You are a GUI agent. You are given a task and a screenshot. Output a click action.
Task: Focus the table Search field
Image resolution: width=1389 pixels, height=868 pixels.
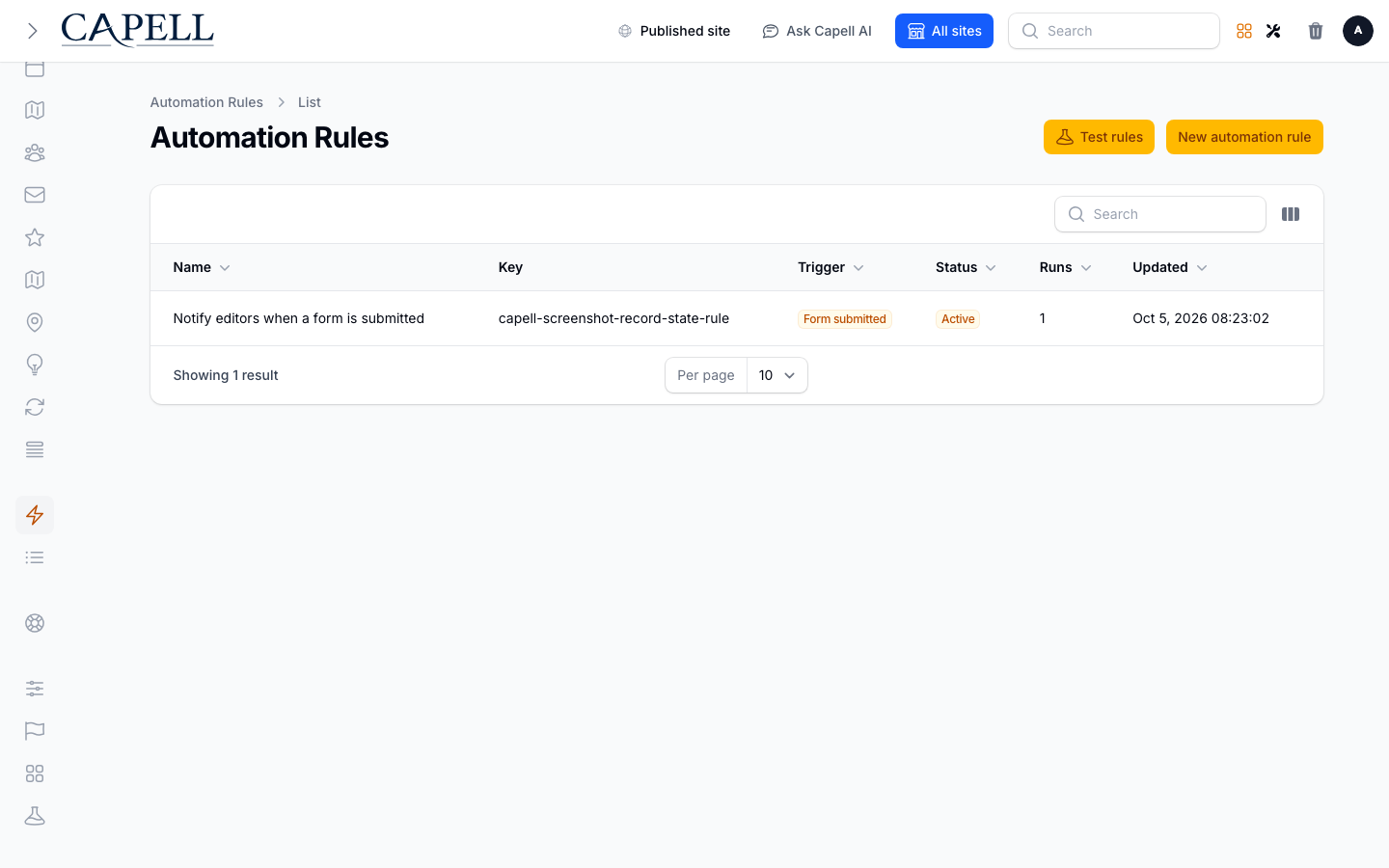pos(1160,214)
